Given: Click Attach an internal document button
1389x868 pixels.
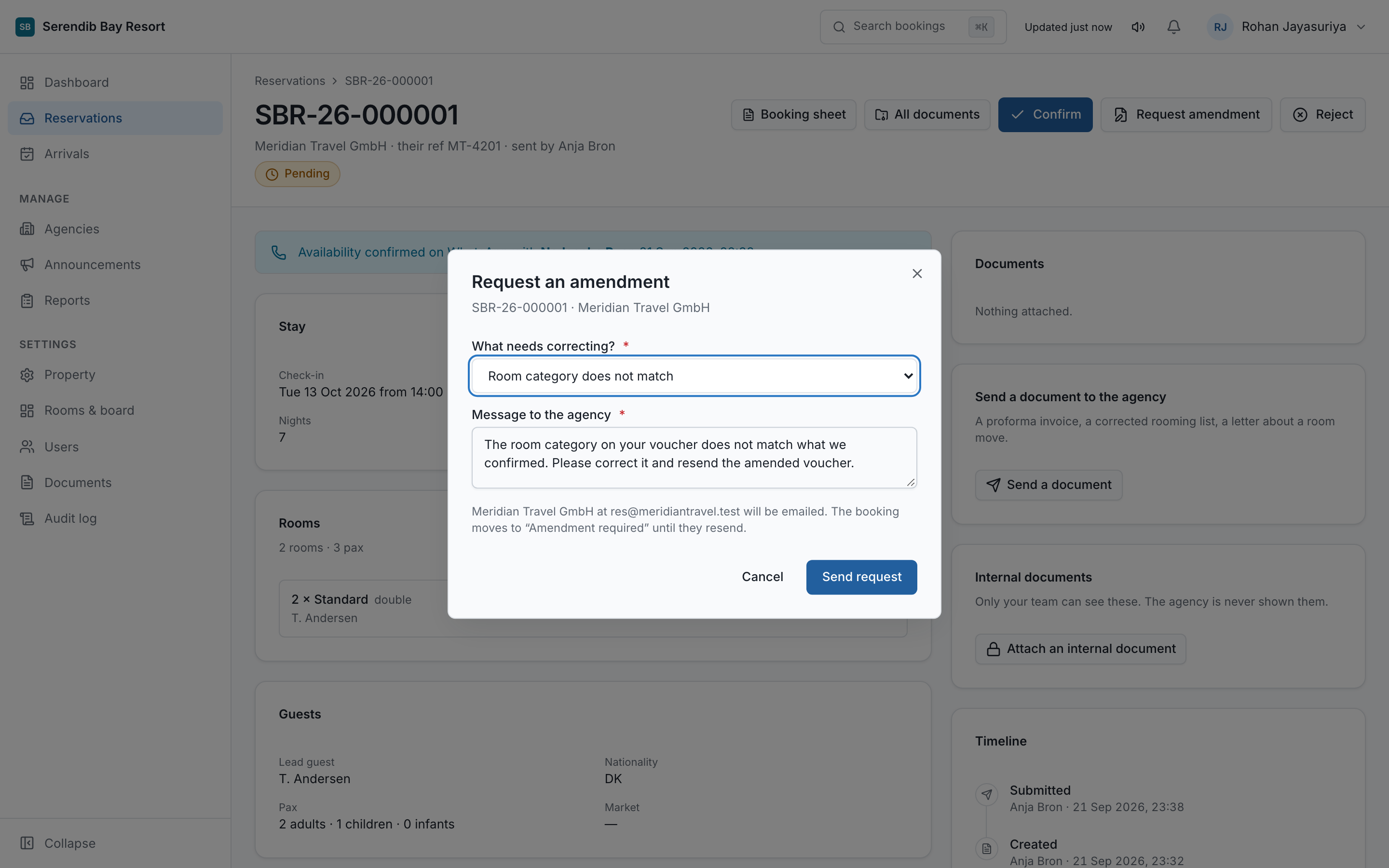Looking at the screenshot, I should pyautogui.click(x=1080, y=649).
